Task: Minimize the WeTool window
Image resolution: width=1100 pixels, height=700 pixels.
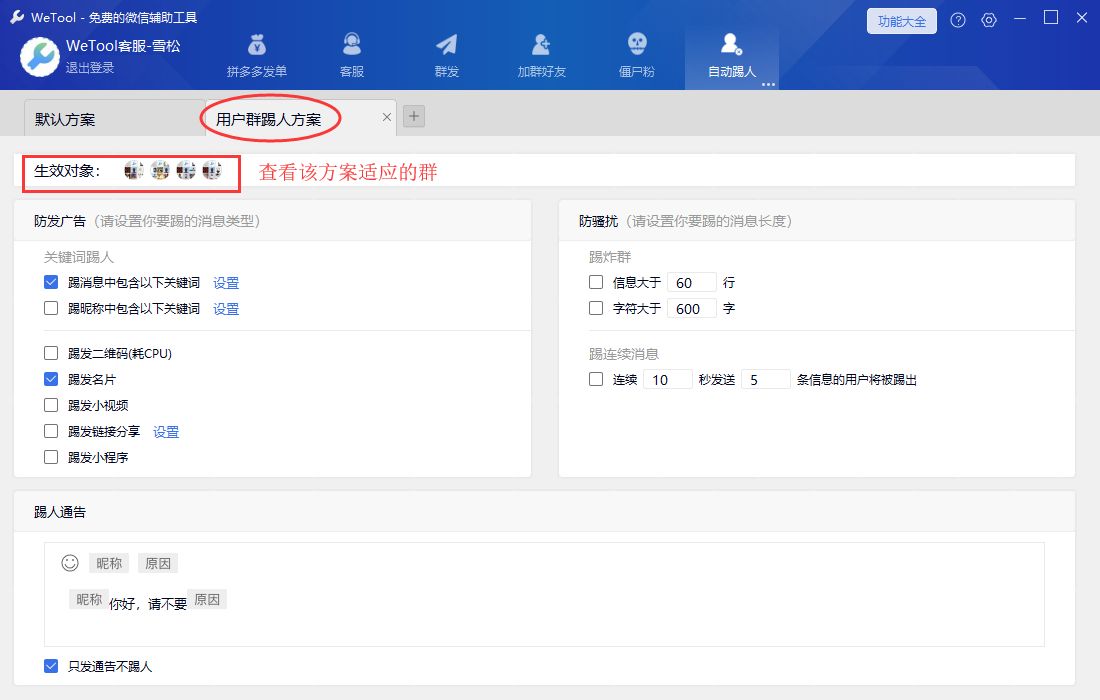Action: coord(1020,18)
